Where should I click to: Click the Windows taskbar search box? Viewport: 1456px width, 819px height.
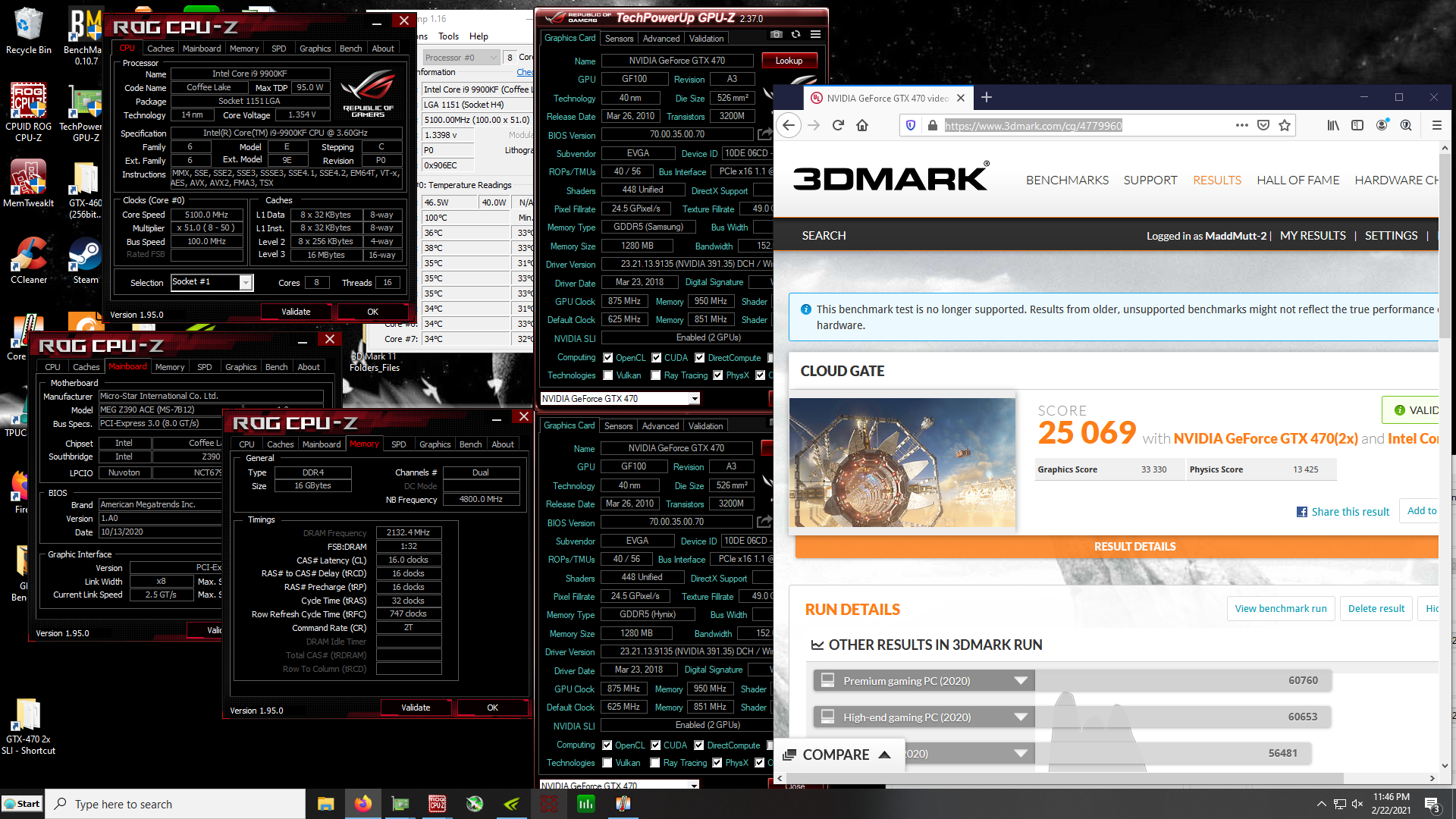click(176, 804)
